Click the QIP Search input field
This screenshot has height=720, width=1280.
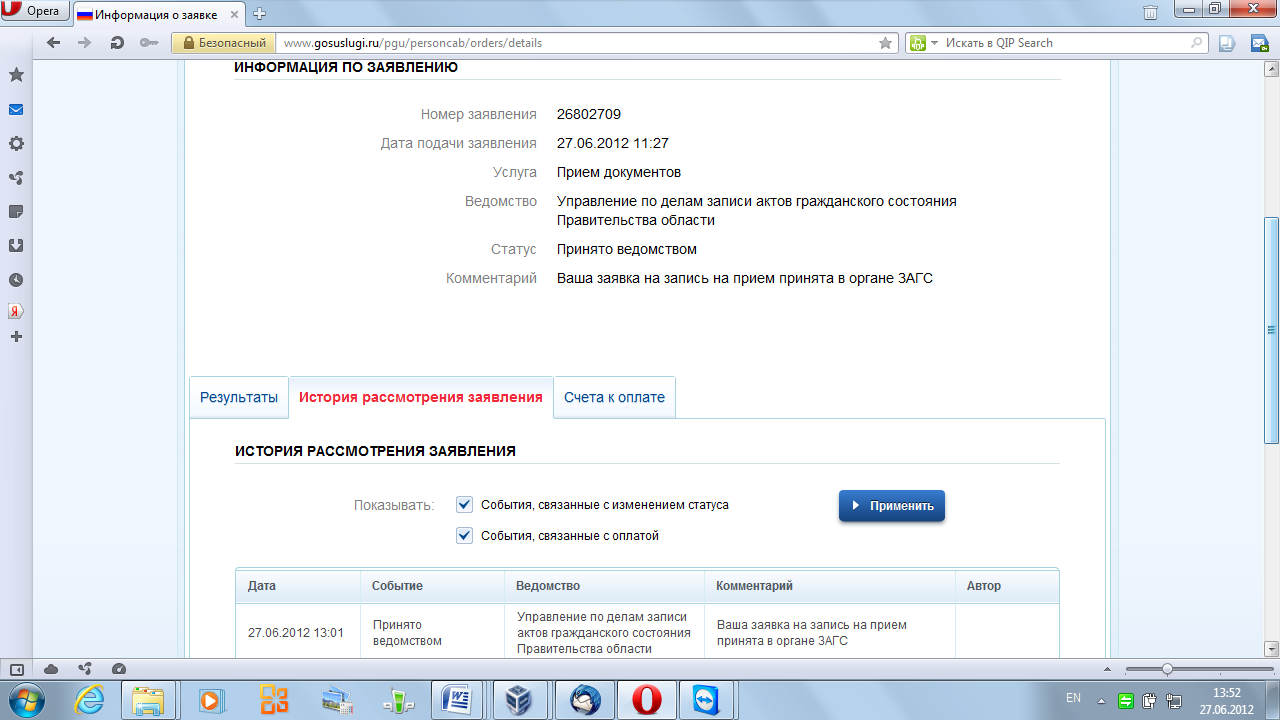[1065, 43]
